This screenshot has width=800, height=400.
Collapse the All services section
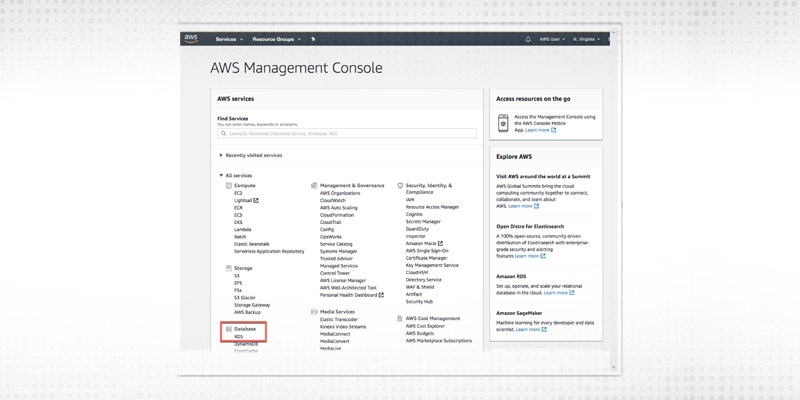coord(236,176)
